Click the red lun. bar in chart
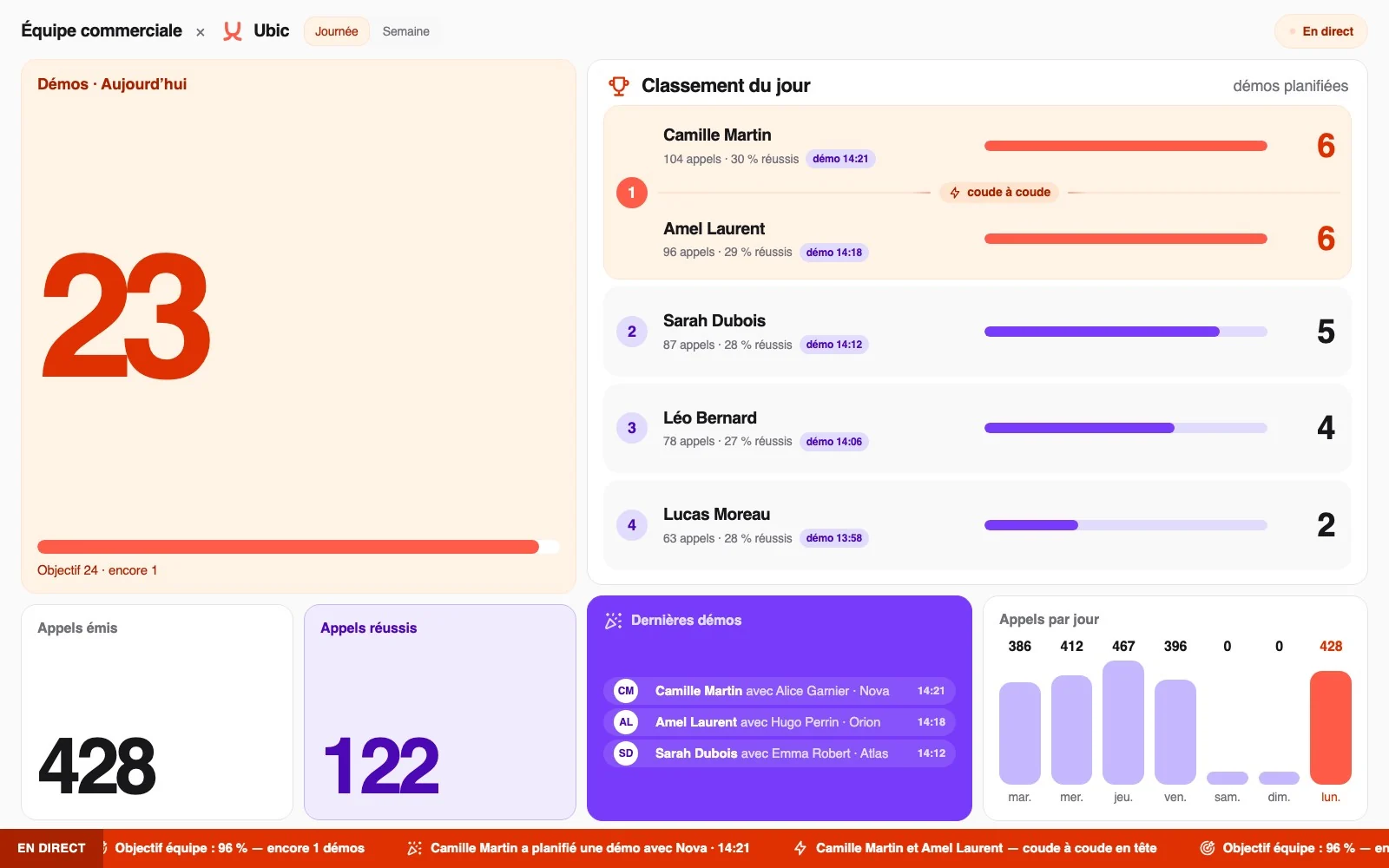This screenshot has height=868, width=1389. [x=1331, y=727]
